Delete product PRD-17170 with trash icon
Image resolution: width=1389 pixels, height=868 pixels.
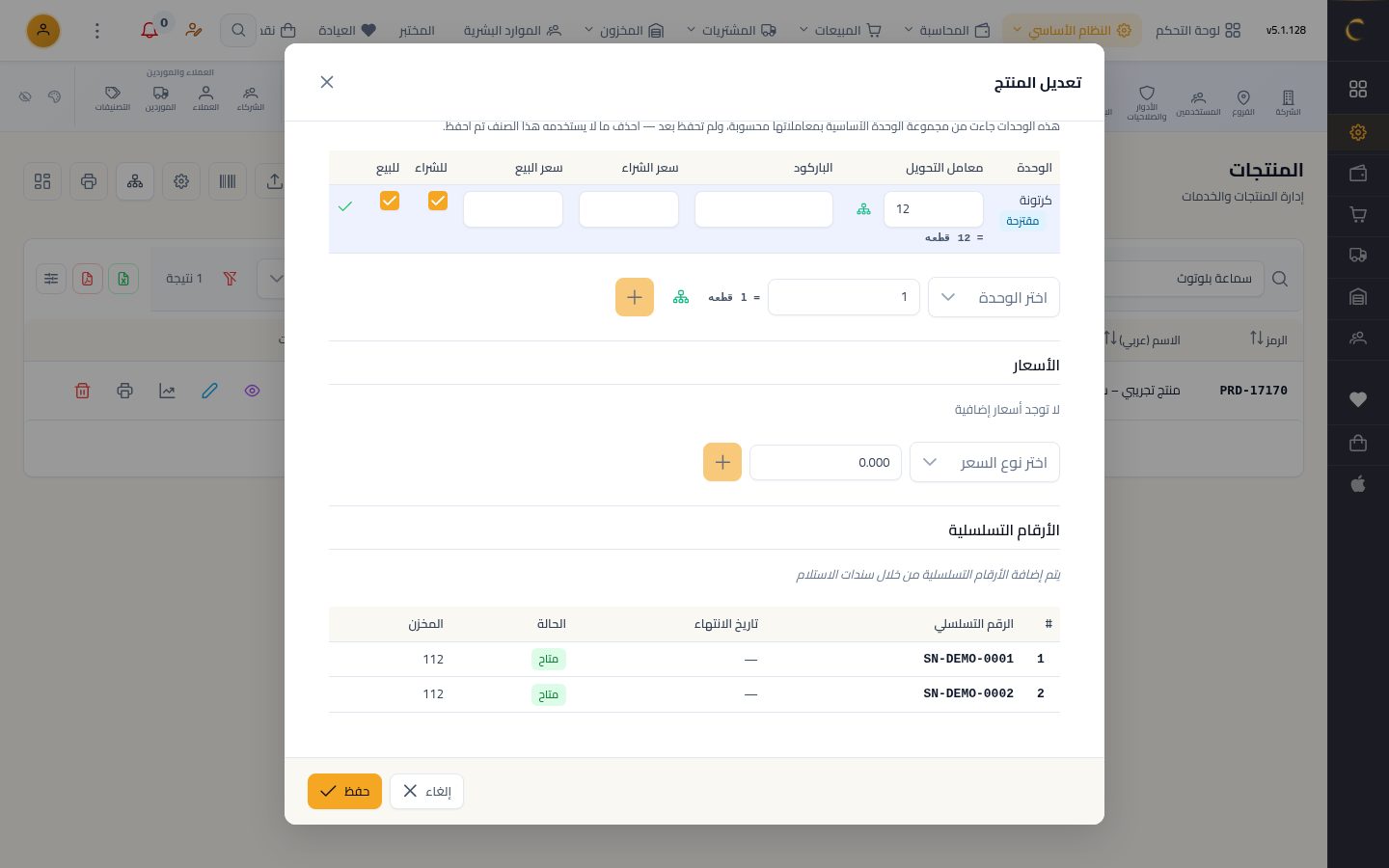[82, 391]
